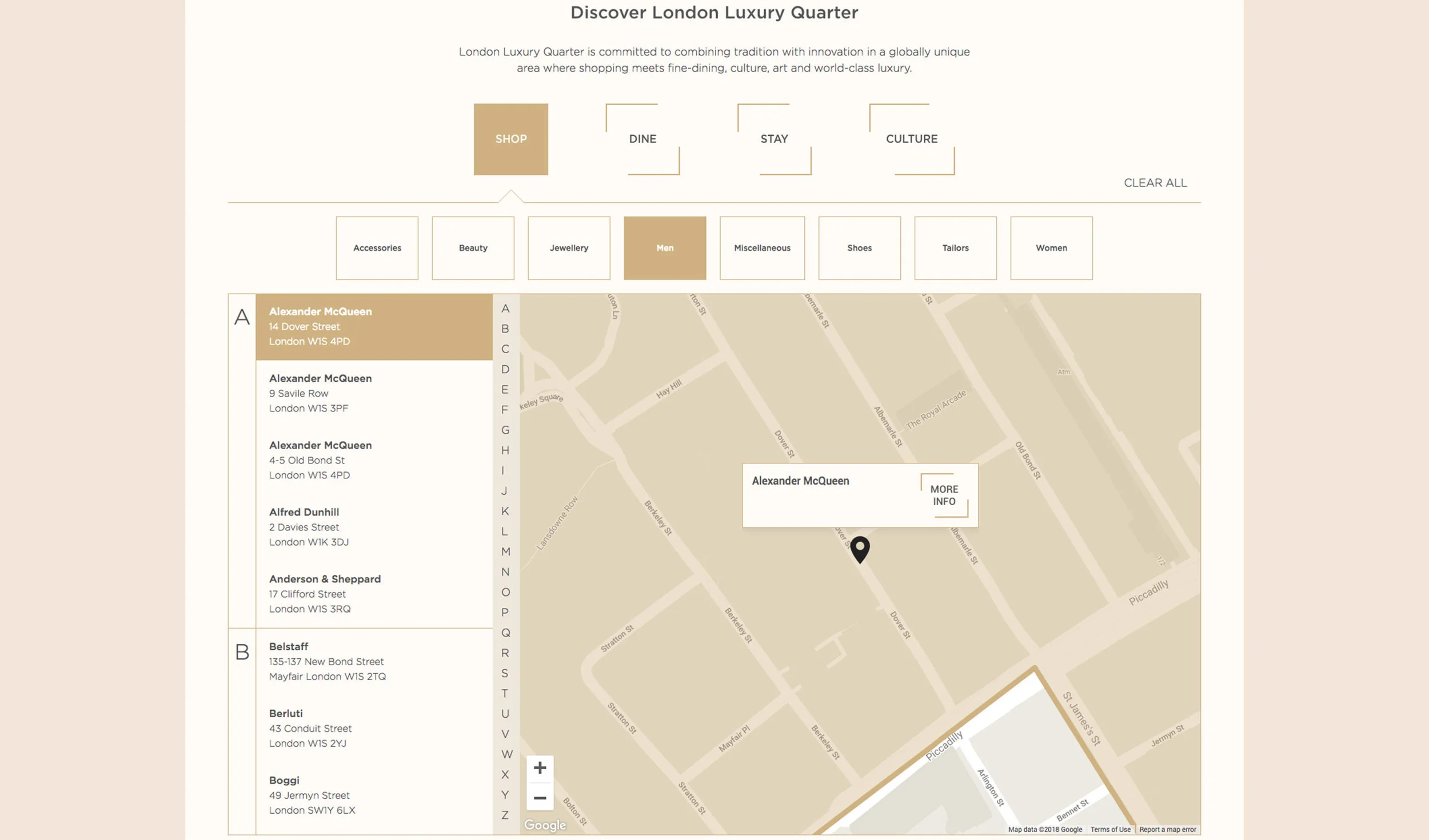Choose Anderson & Sheppard listing
The width and height of the screenshot is (1429, 840).
(x=374, y=594)
